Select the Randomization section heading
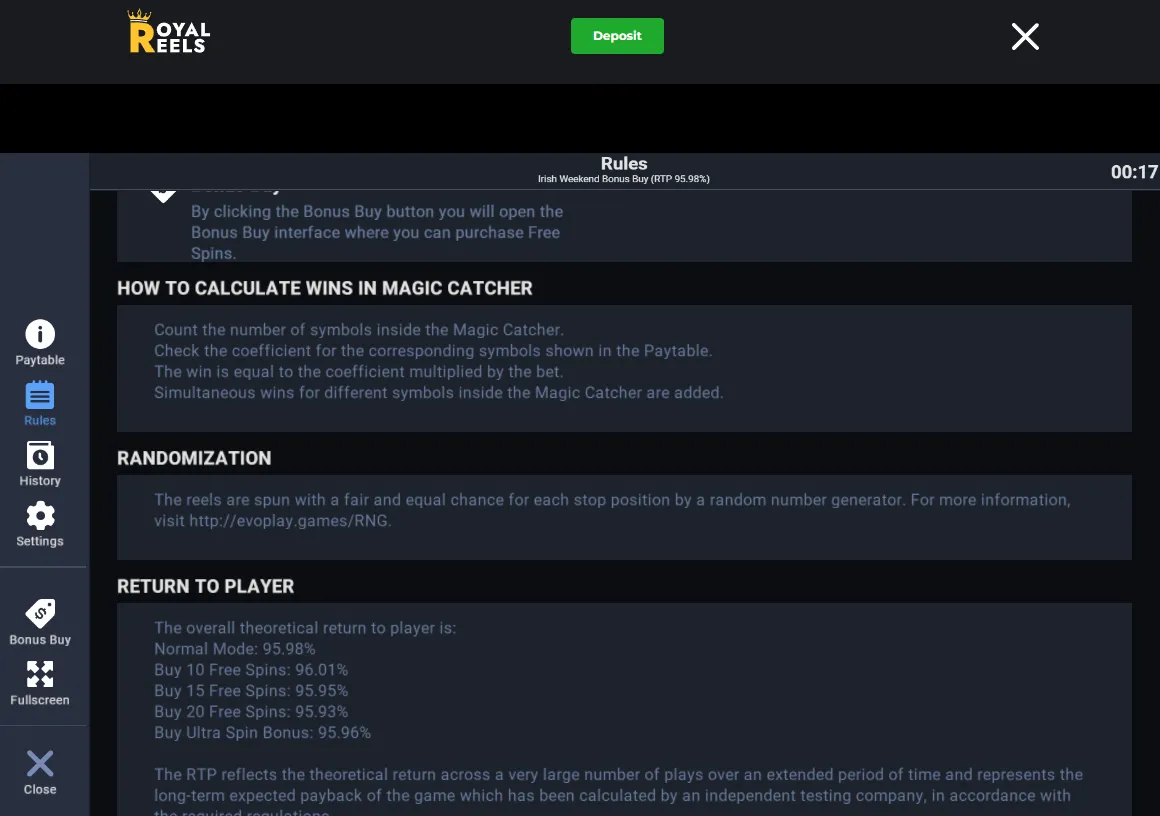Viewport: 1160px width, 816px height. tap(194, 459)
